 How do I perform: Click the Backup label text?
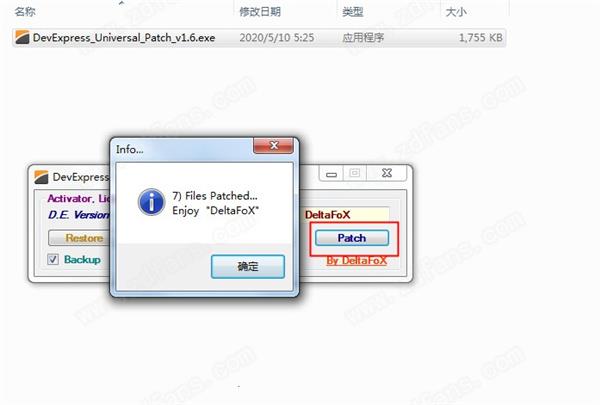coord(82,260)
